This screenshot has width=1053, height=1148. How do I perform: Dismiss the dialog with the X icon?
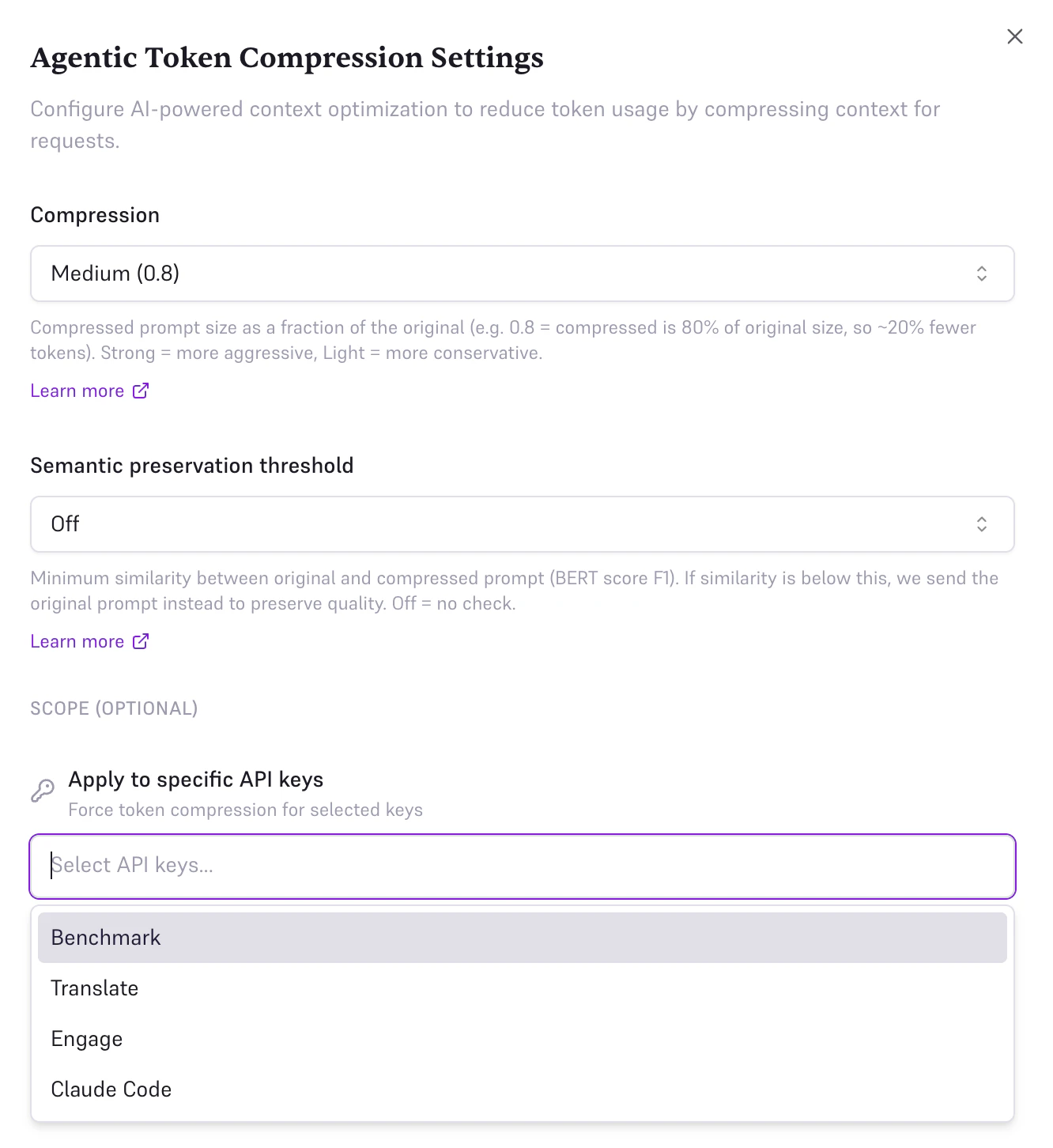click(1015, 36)
